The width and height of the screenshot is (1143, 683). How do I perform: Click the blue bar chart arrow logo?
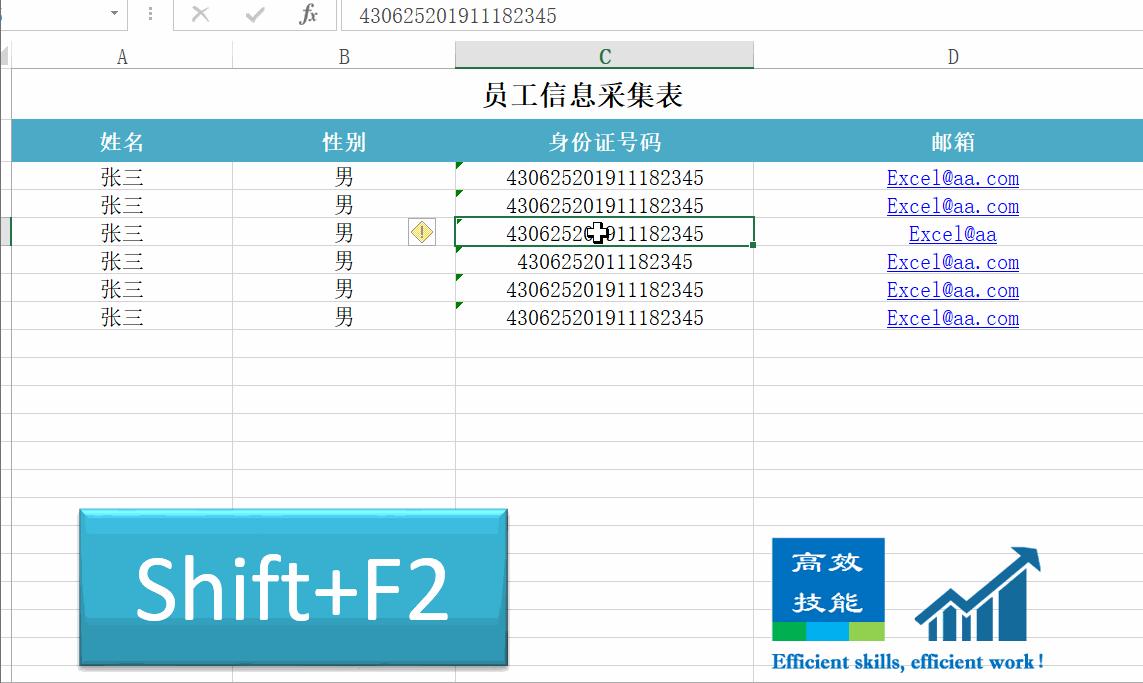pos(975,595)
